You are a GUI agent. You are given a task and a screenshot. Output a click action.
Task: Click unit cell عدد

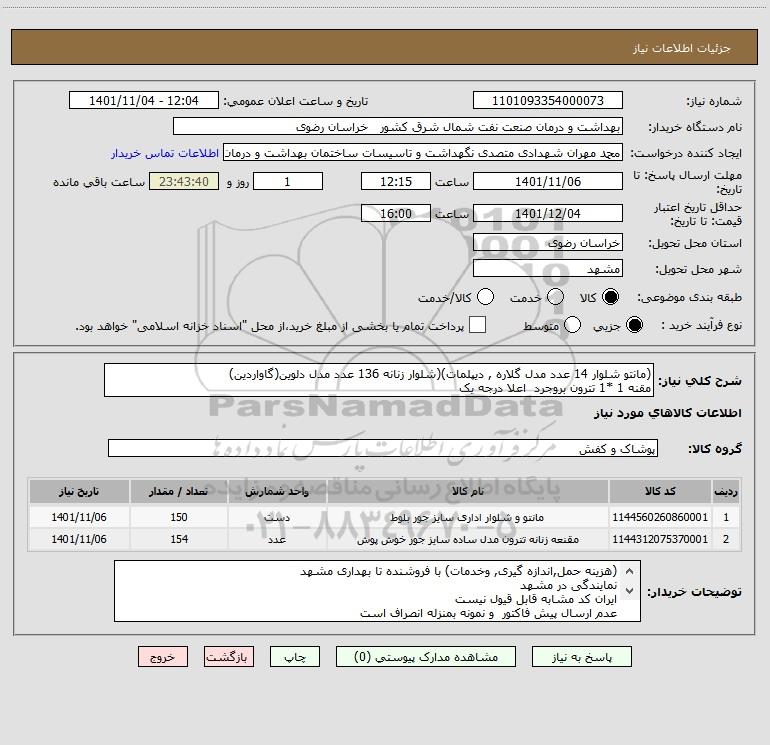(277, 539)
